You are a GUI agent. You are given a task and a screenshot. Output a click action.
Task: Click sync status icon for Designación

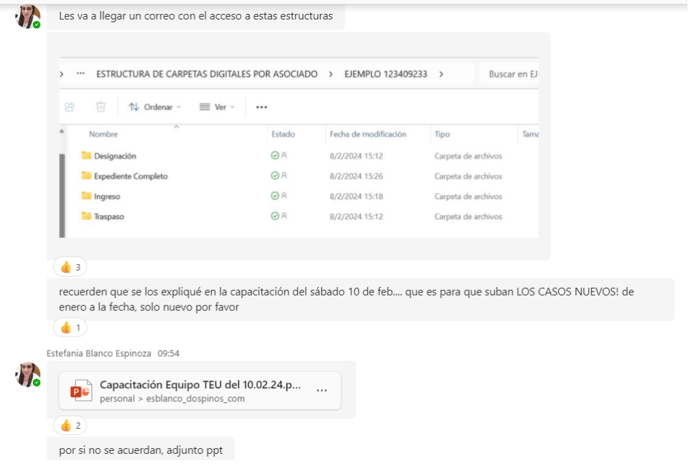point(275,155)
